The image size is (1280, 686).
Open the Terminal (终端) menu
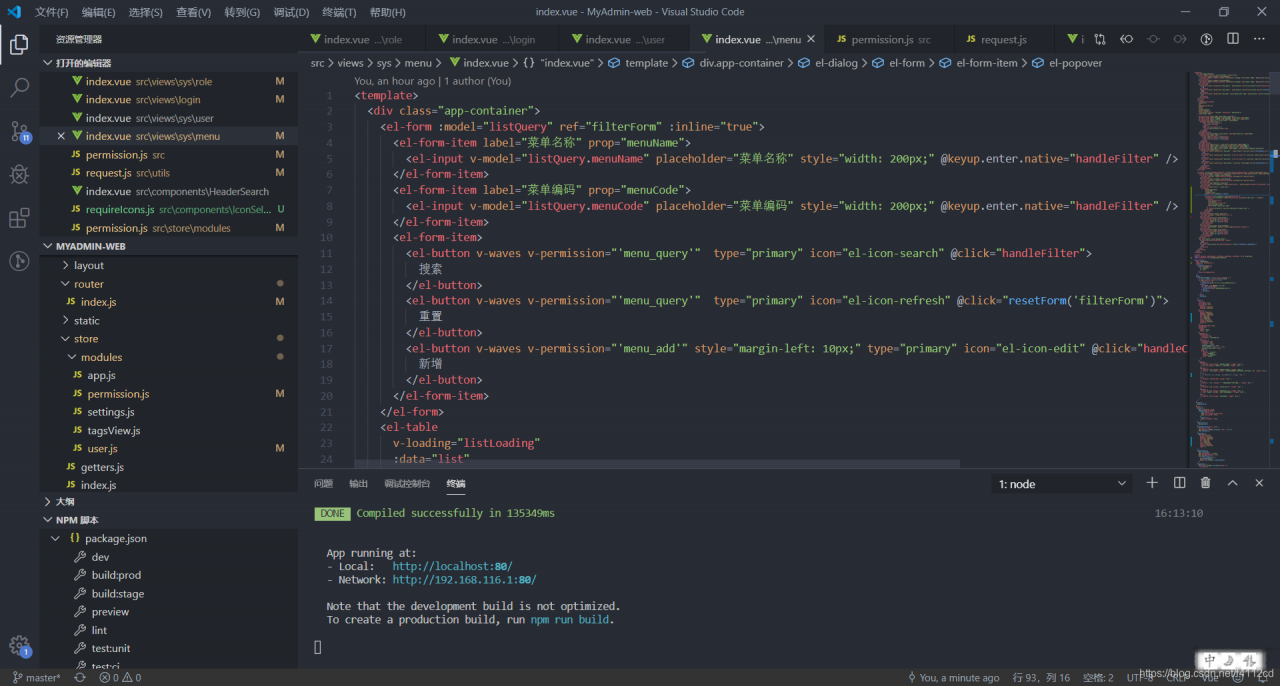339,12
